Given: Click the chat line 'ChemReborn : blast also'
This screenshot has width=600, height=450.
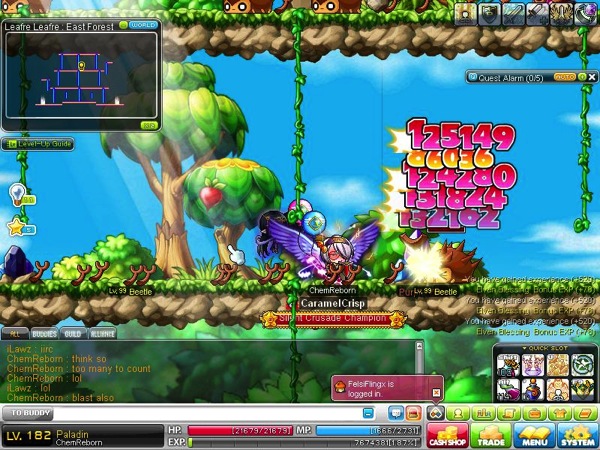Looking at the screenshot, I should [60, 398].
